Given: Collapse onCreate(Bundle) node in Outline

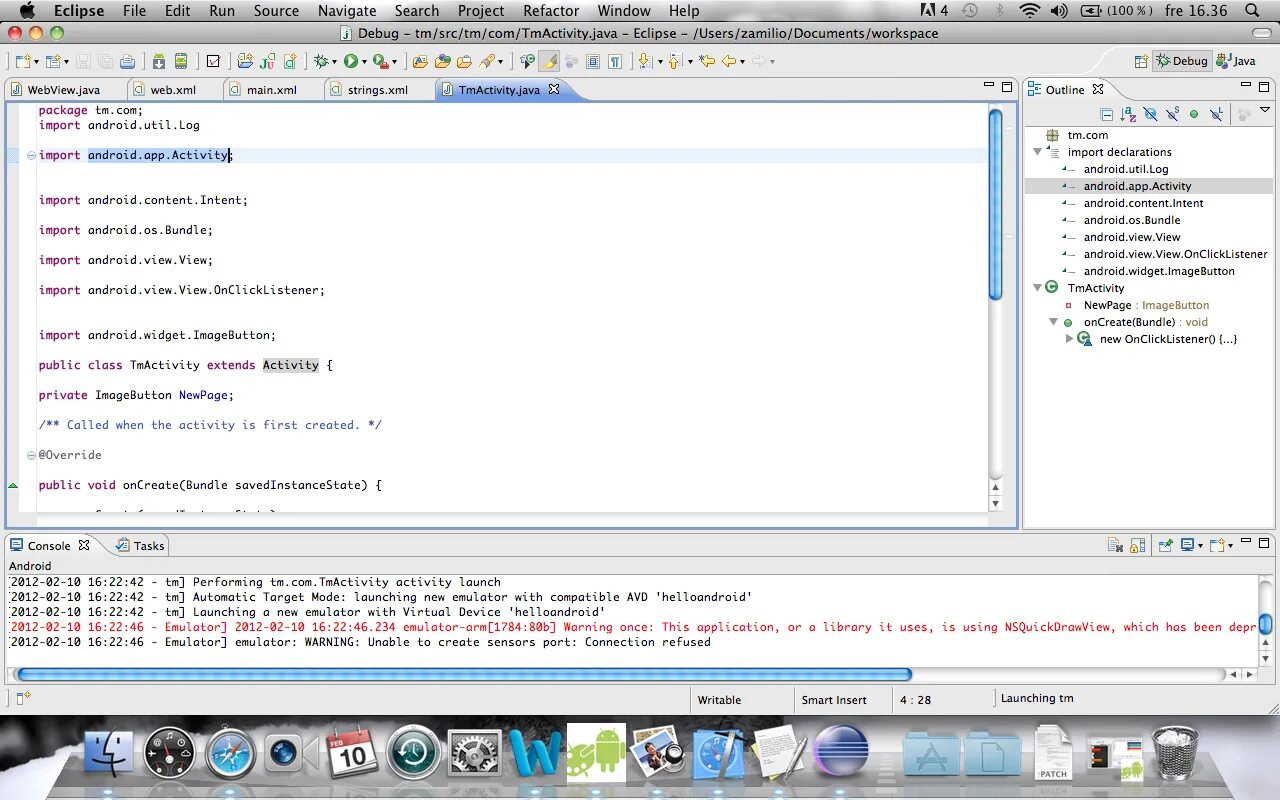Looking at the screenshot, I should point(1053,322).
